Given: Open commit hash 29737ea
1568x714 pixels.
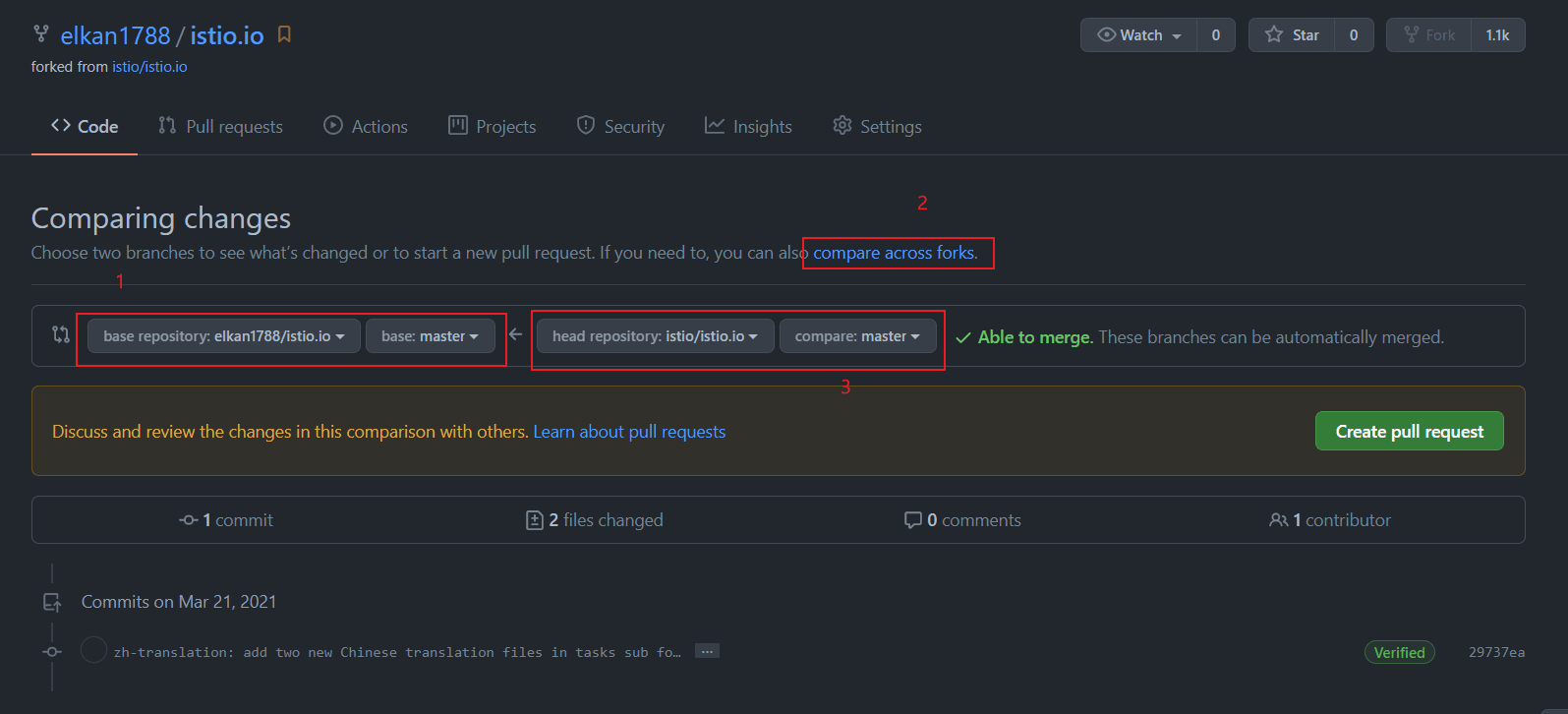Looking at the screenshot, I should pos(1496,652).
